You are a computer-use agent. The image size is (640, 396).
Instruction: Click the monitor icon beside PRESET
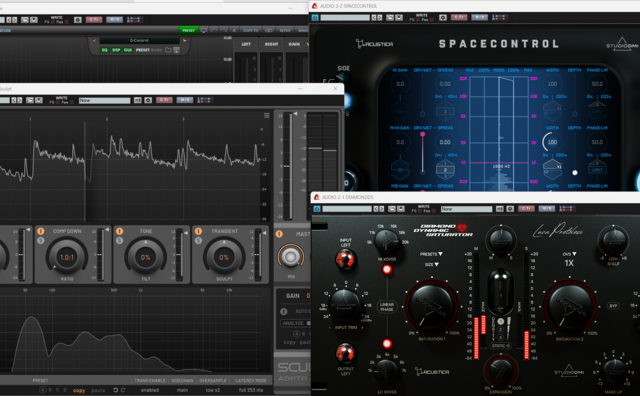pyautogui.click(x=204, y=30)
